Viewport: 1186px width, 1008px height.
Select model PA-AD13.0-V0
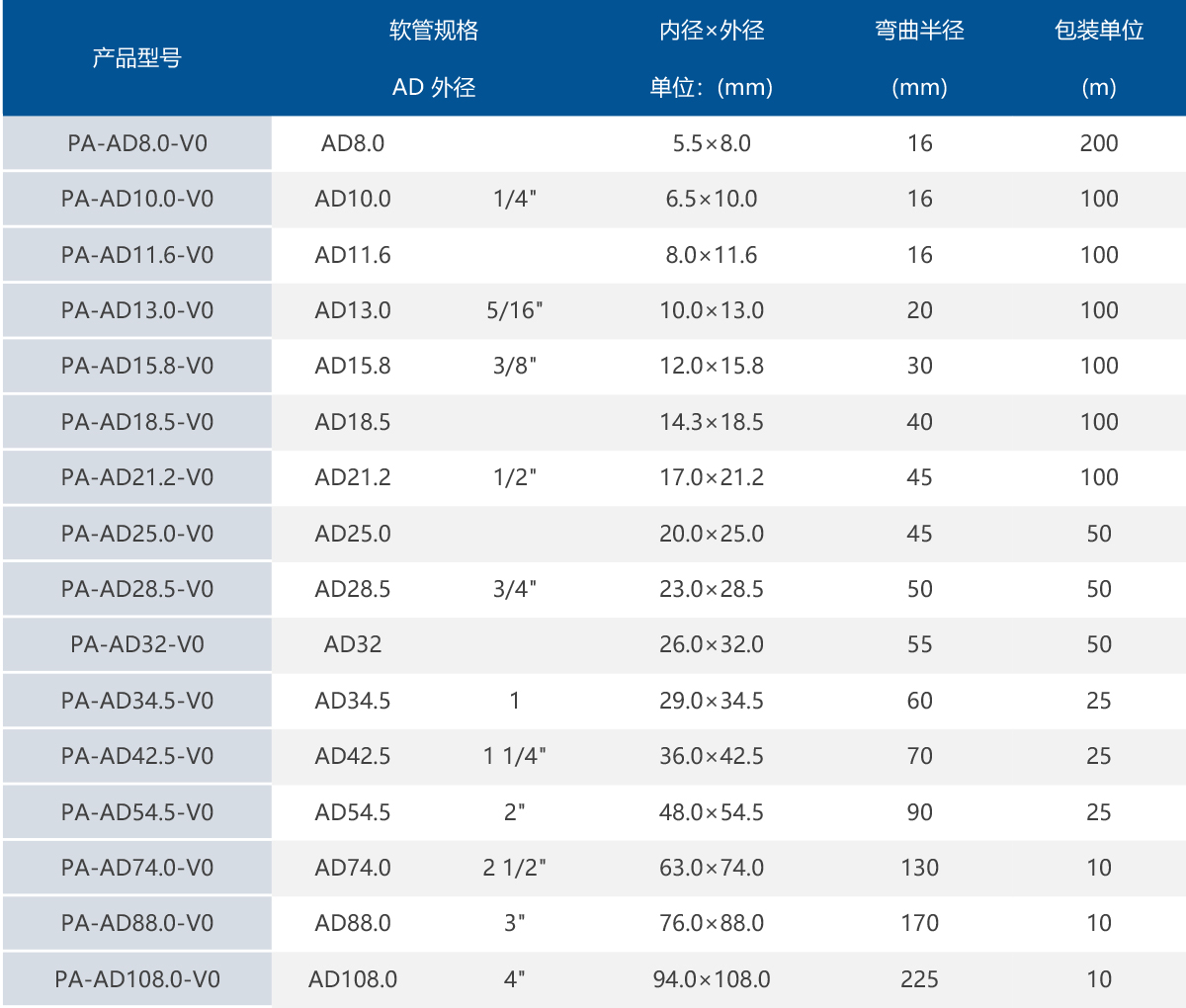pyautogui.click(x=137, y=310)
